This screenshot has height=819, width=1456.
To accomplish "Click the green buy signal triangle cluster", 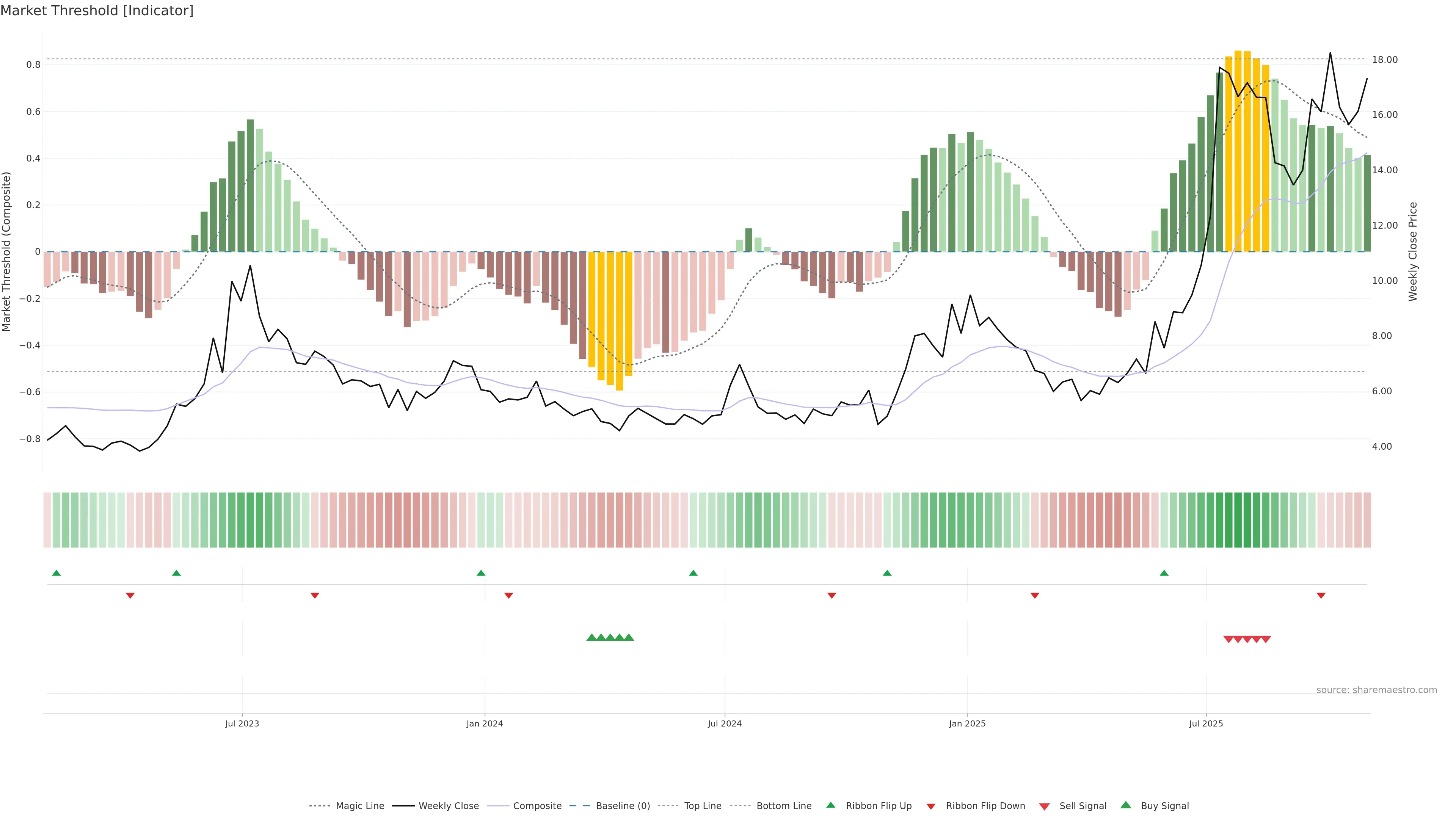I will tap(610, 637).
